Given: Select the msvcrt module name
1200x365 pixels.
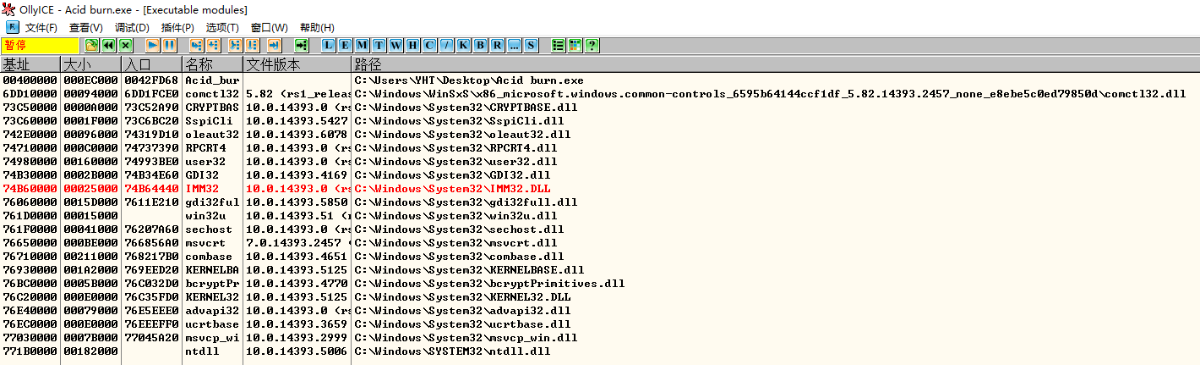Looking at the screenshot, I should point(206,242).
